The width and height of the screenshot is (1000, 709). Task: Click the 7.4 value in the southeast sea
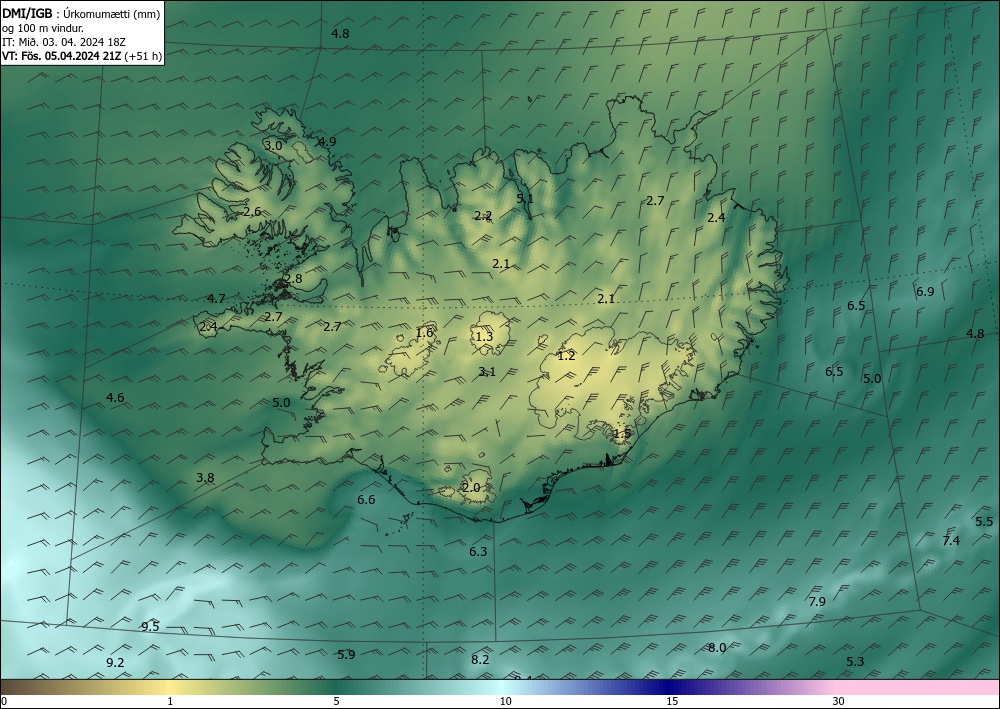(x=951, y=541)
